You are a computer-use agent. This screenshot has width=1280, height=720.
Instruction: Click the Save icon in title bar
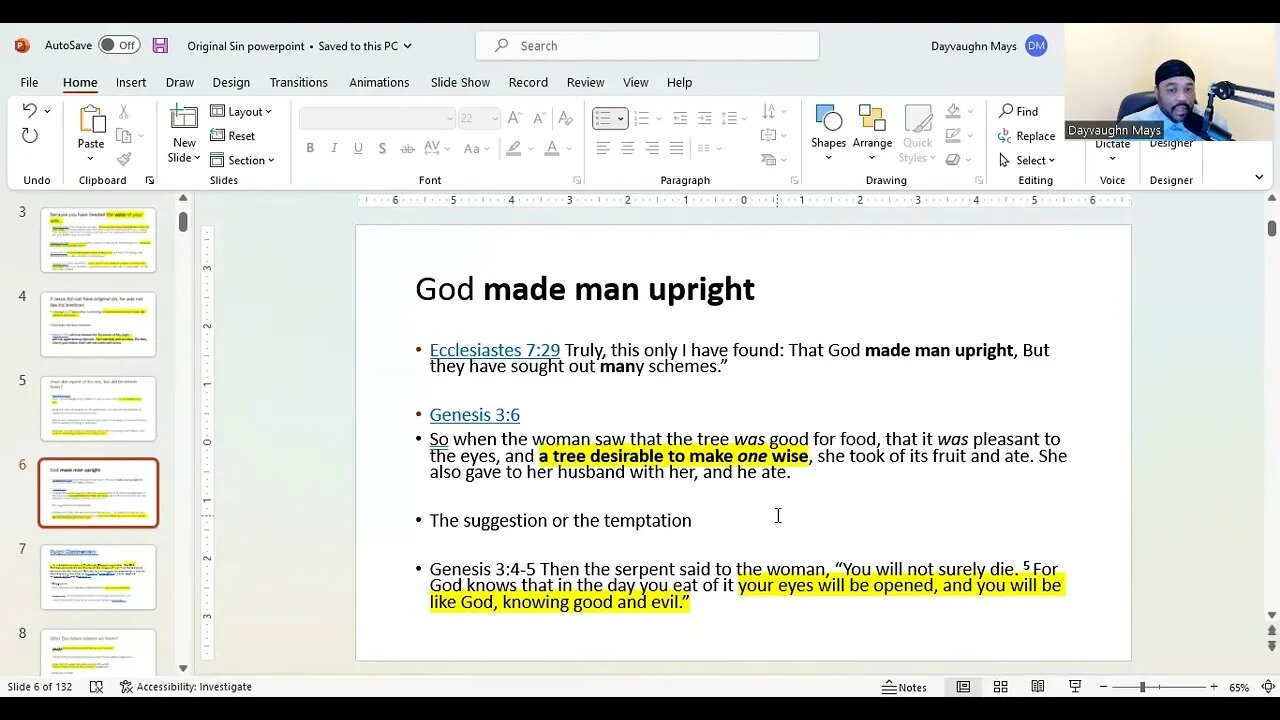(160, 46)
